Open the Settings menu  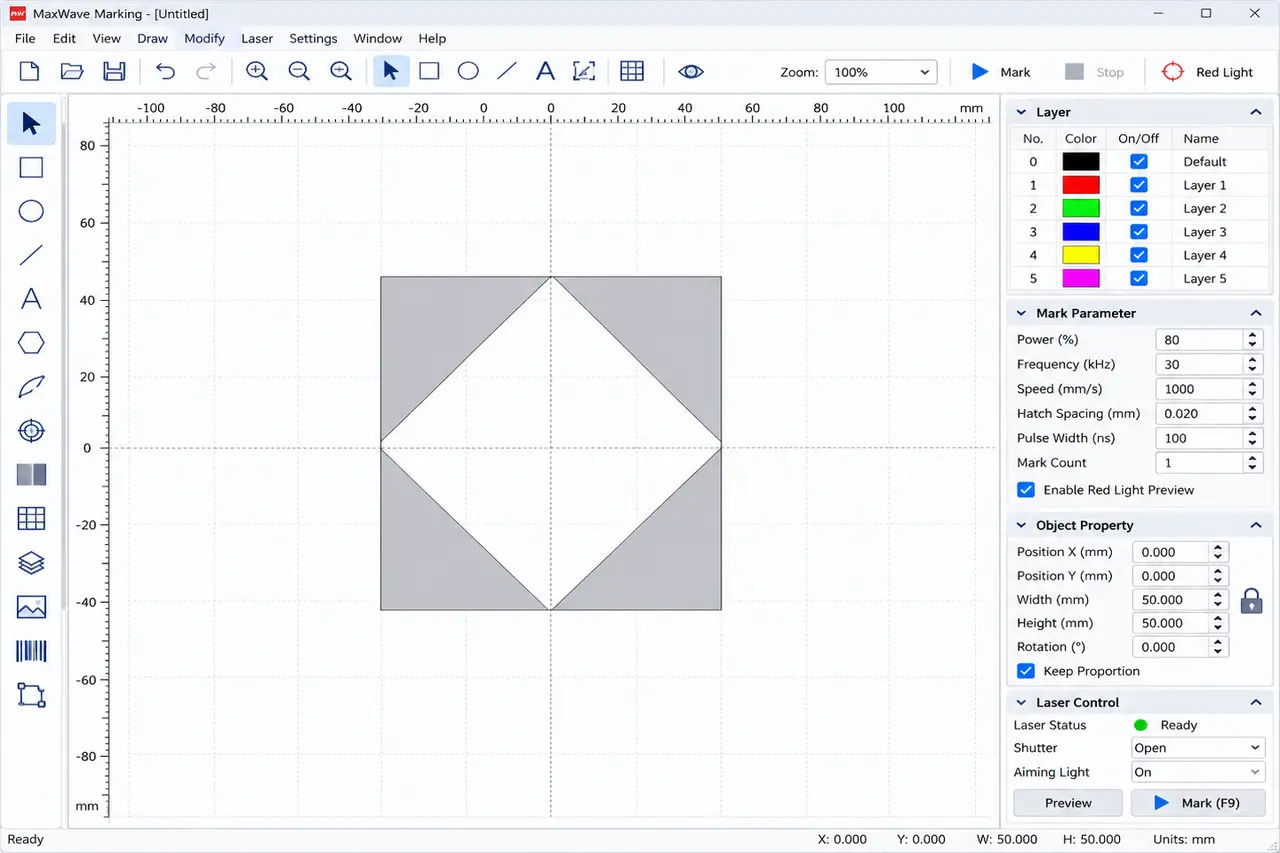pyautogui.click(x=313, y=38)
